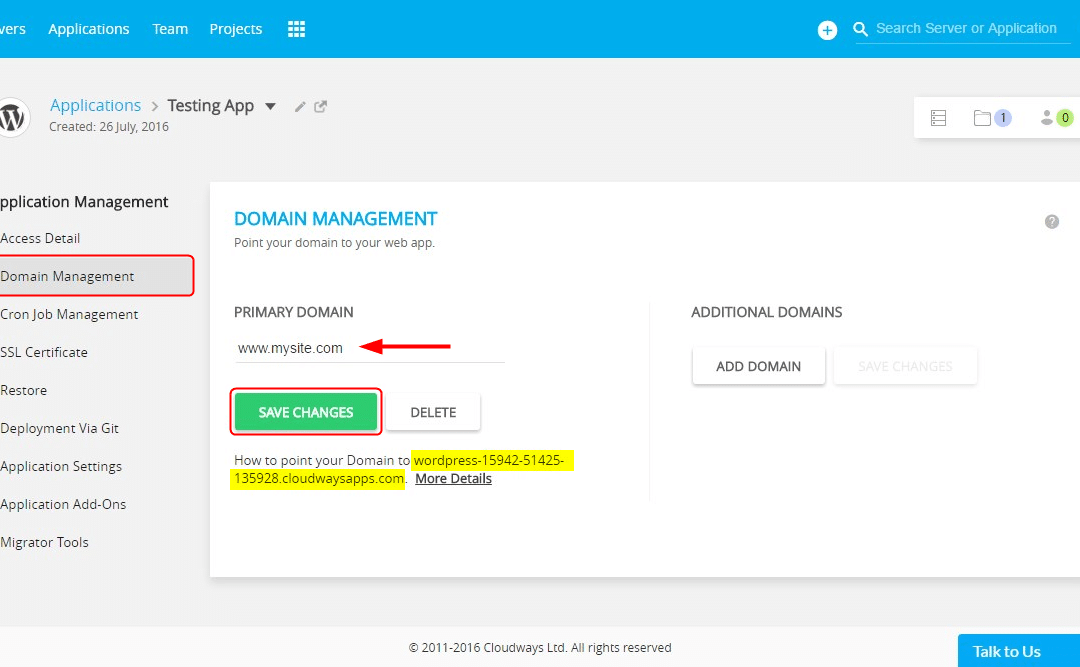The image size is (1080, 667).
Task: Click the projects folder icon with badge 1
Action: 983,118
